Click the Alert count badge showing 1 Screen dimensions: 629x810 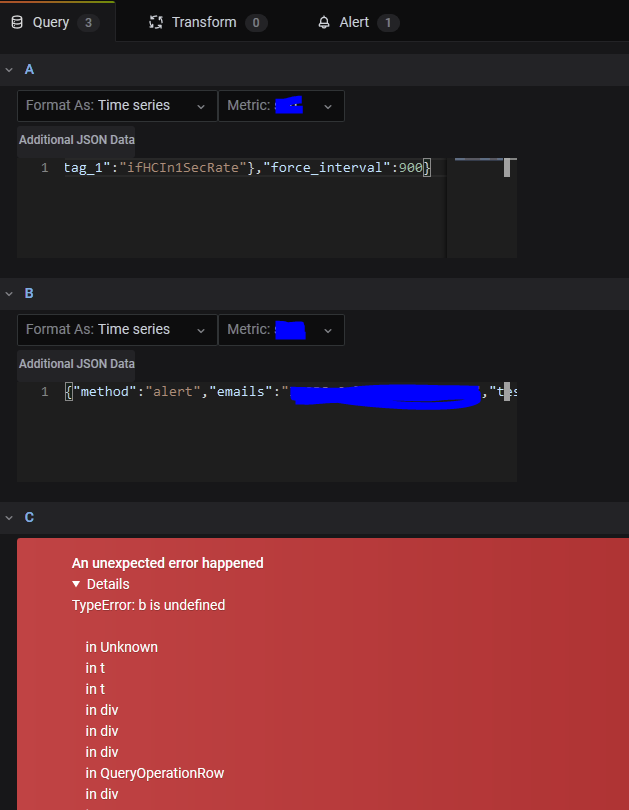pos(388,21)
